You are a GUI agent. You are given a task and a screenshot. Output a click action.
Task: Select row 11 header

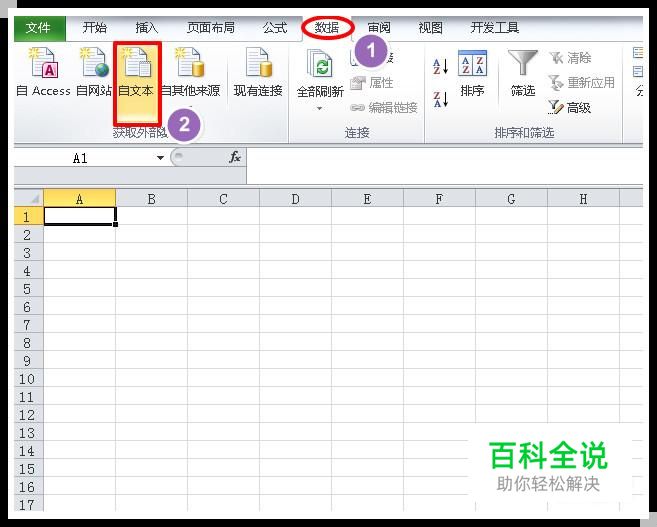28,397
